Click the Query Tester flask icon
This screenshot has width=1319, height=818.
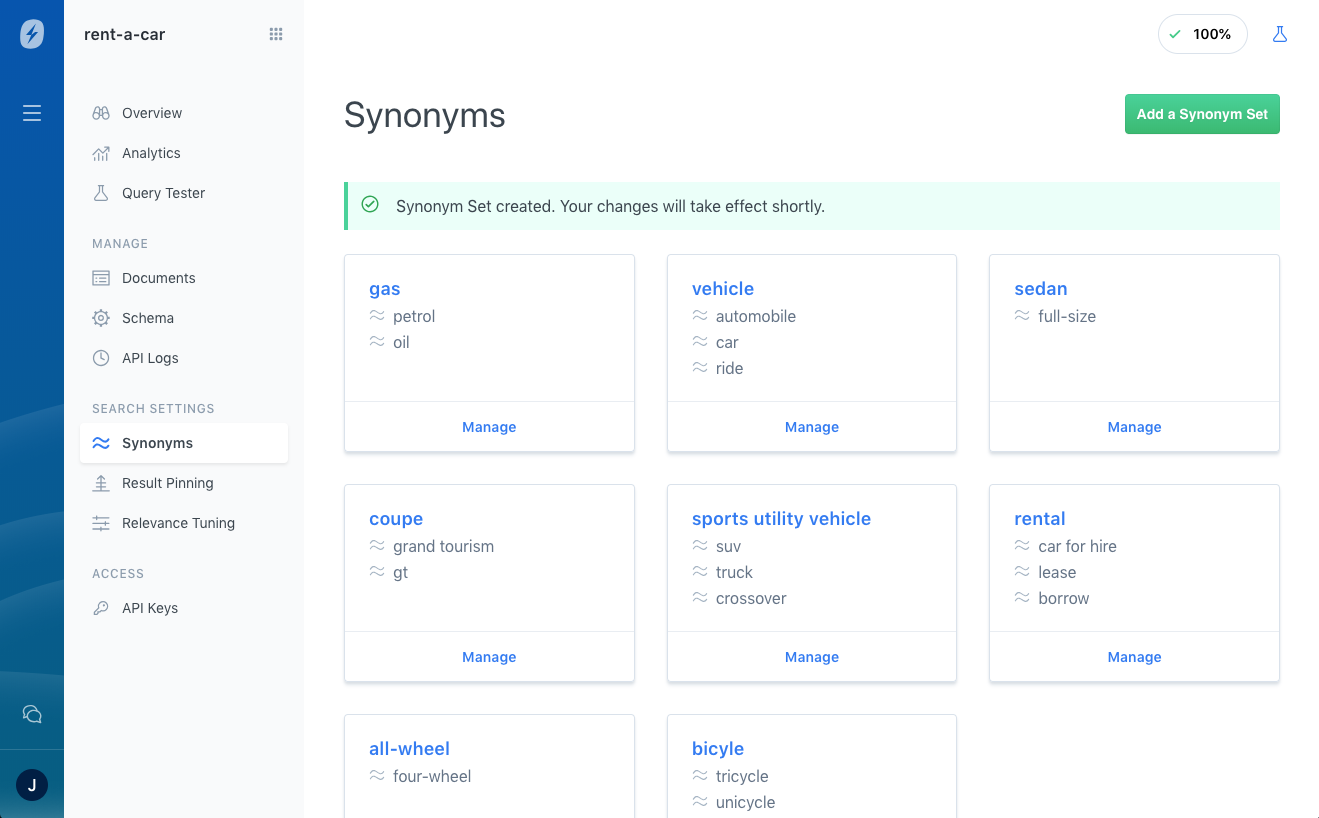[101, 193]
